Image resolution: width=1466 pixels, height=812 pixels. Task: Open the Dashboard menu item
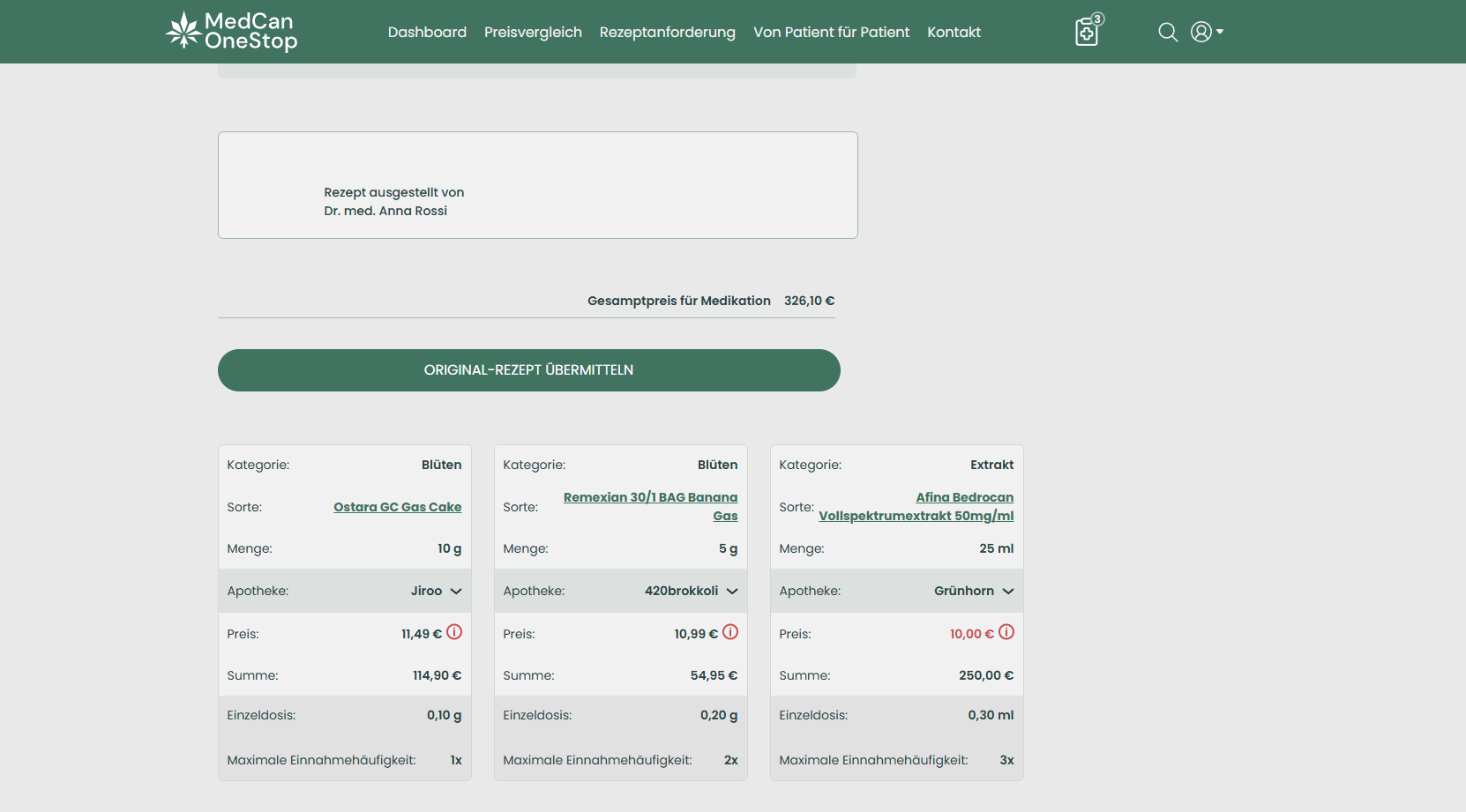pos(427,33)
